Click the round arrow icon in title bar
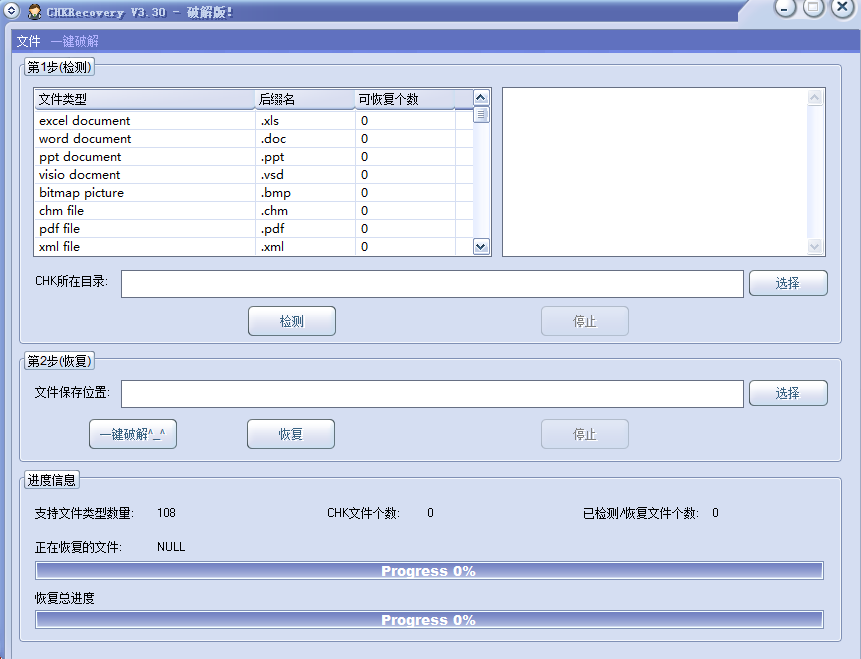The width and height of the screenshot is (861, 659). pos(10,11)
